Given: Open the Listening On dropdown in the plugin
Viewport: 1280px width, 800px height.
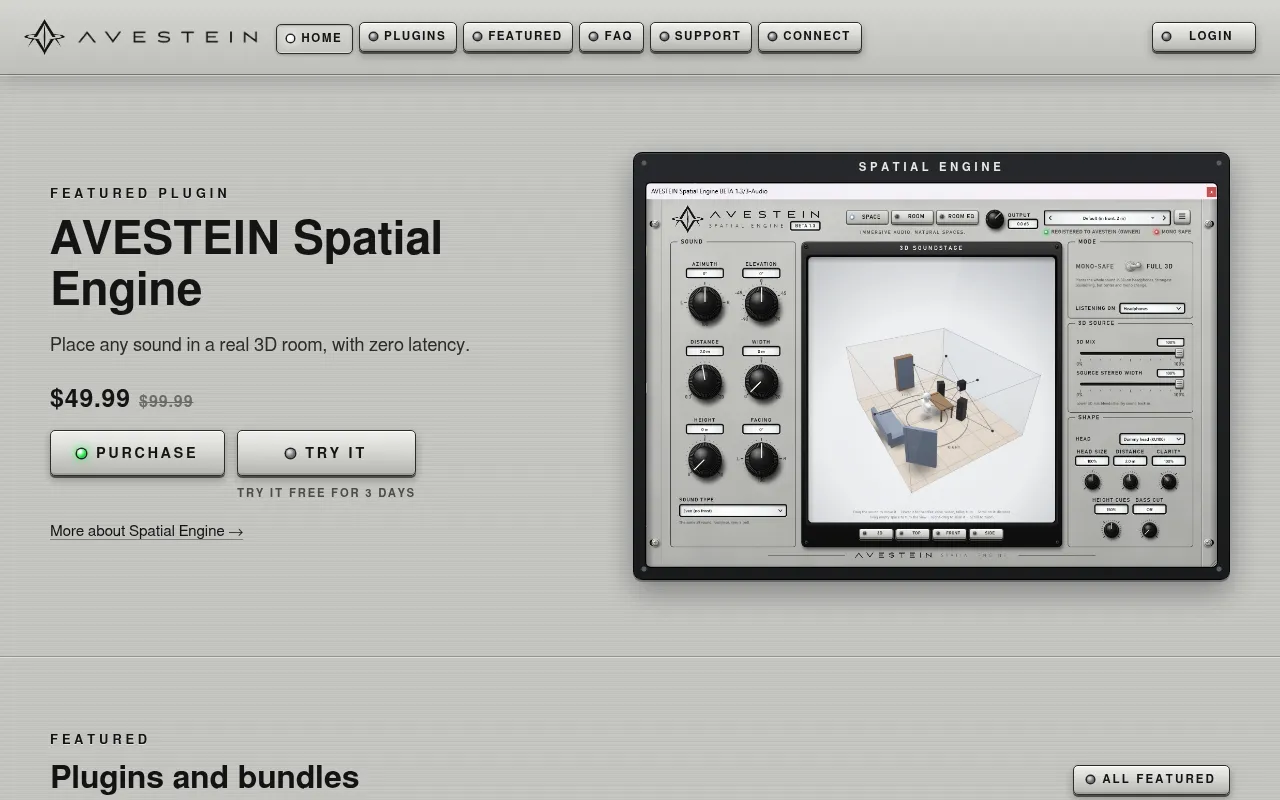Looking at the screenshot, I should [1152, 308].
